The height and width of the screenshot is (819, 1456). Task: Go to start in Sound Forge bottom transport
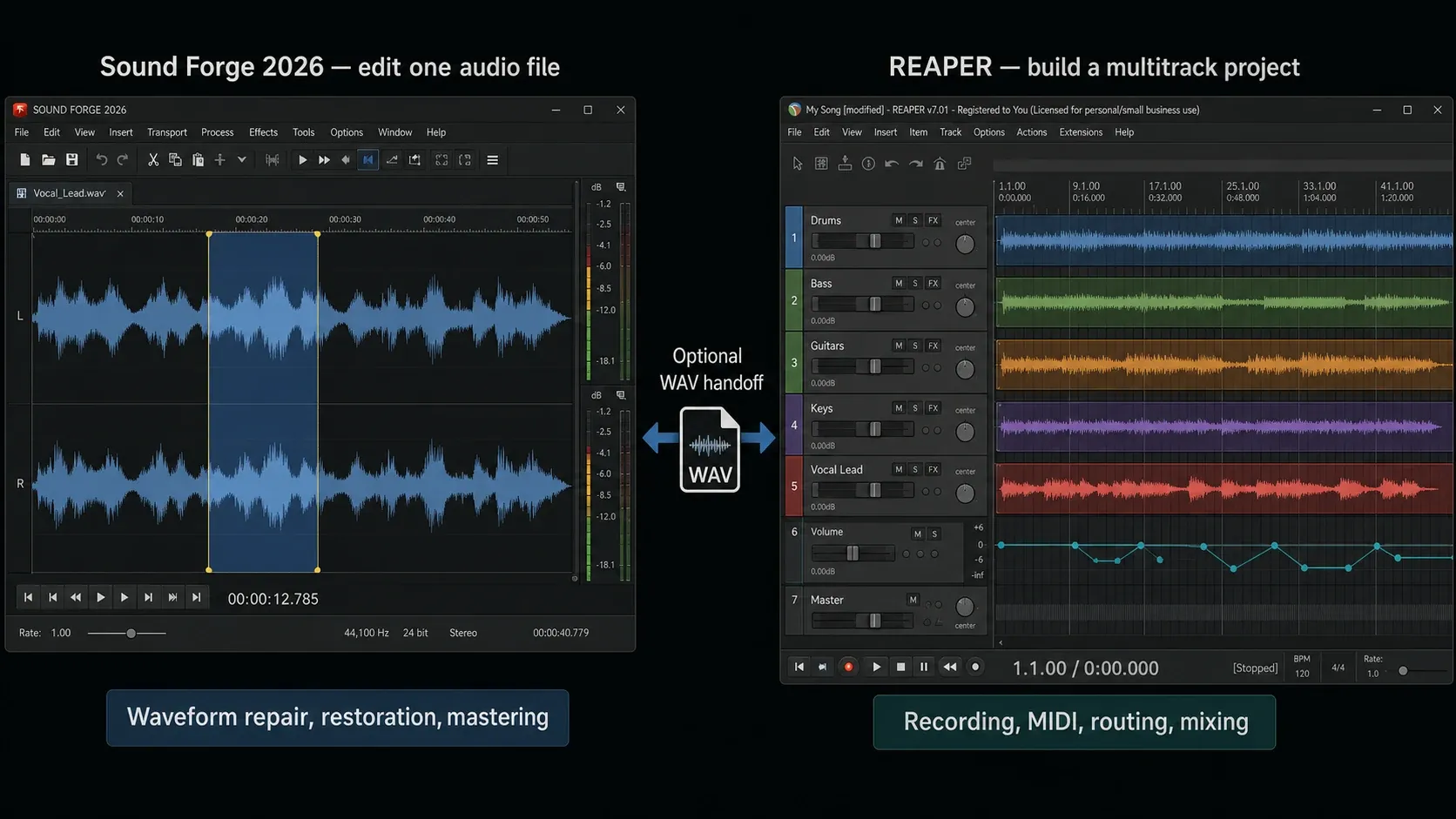[28, 597]
